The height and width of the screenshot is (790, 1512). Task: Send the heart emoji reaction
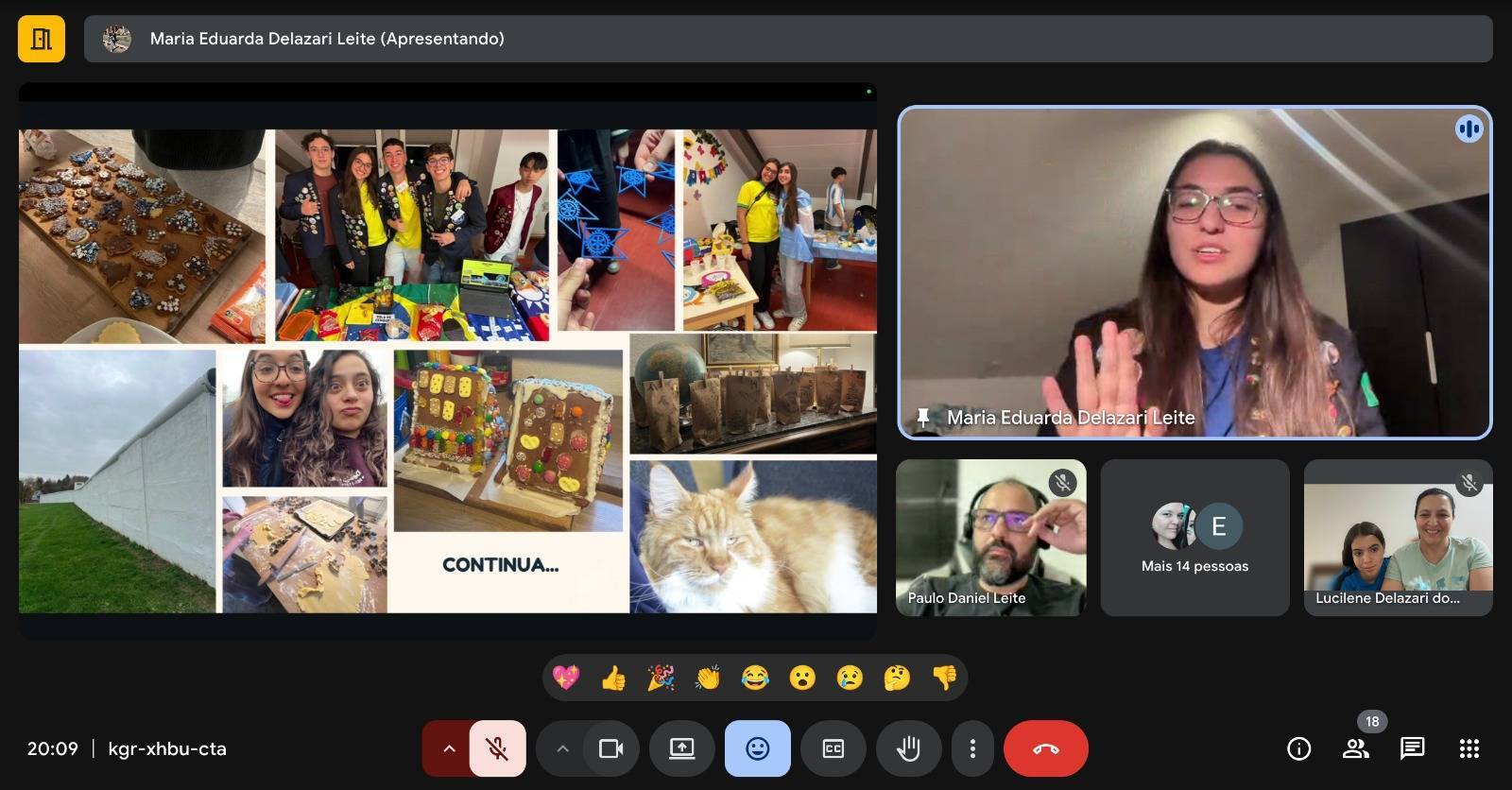click(x=566, y=678)
